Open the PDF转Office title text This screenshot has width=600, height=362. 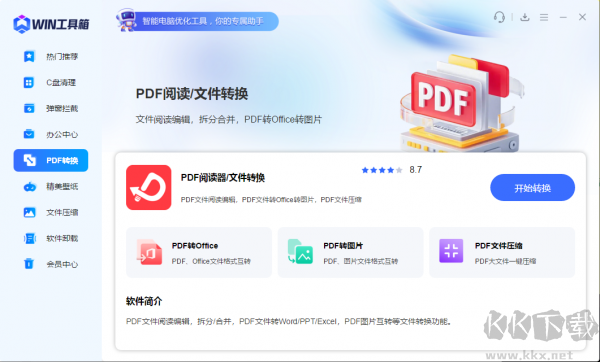point(195,246)
